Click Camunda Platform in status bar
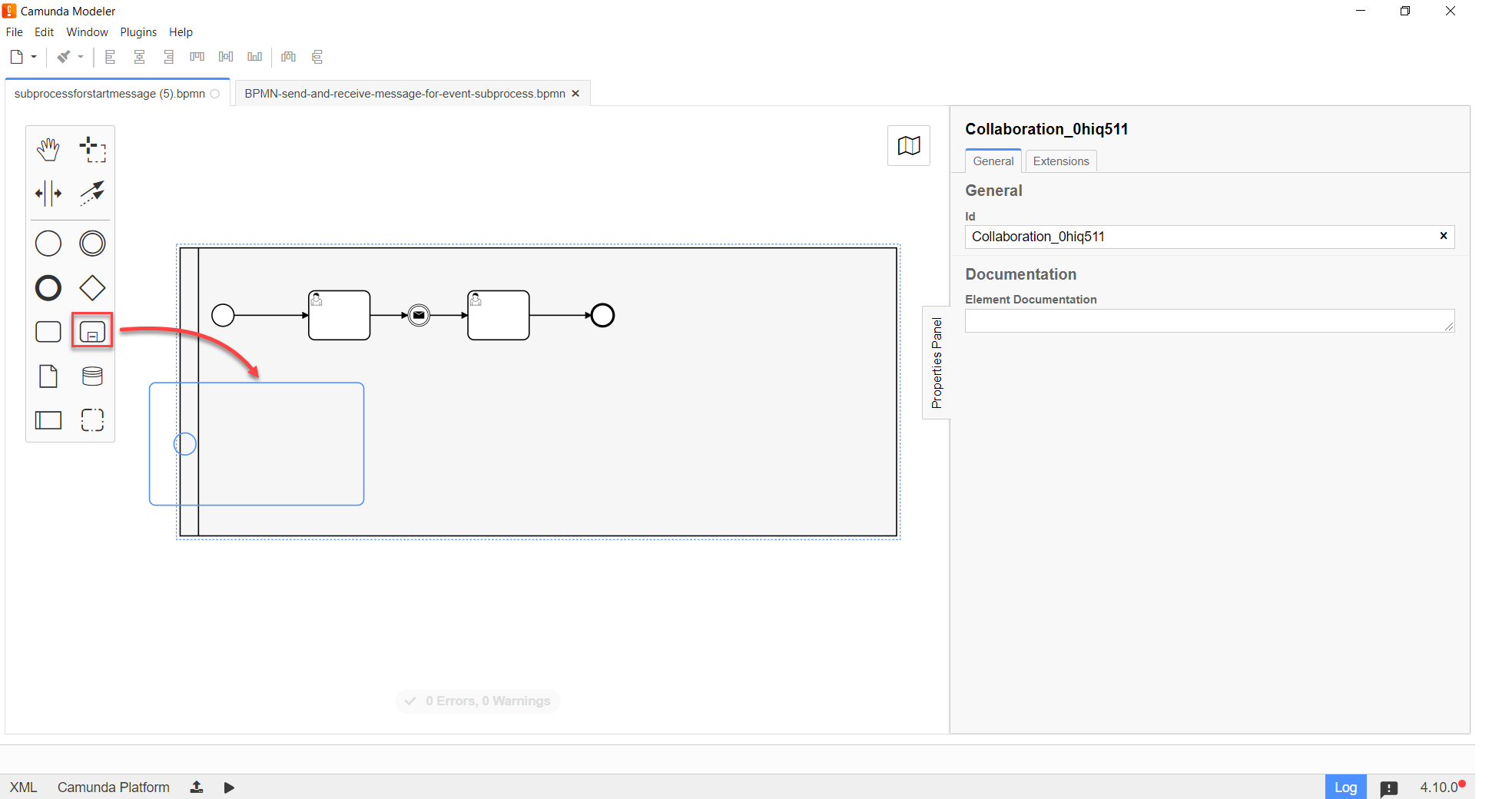The image size is (1512, 799). pyautogui.click(x=114, y=787)
